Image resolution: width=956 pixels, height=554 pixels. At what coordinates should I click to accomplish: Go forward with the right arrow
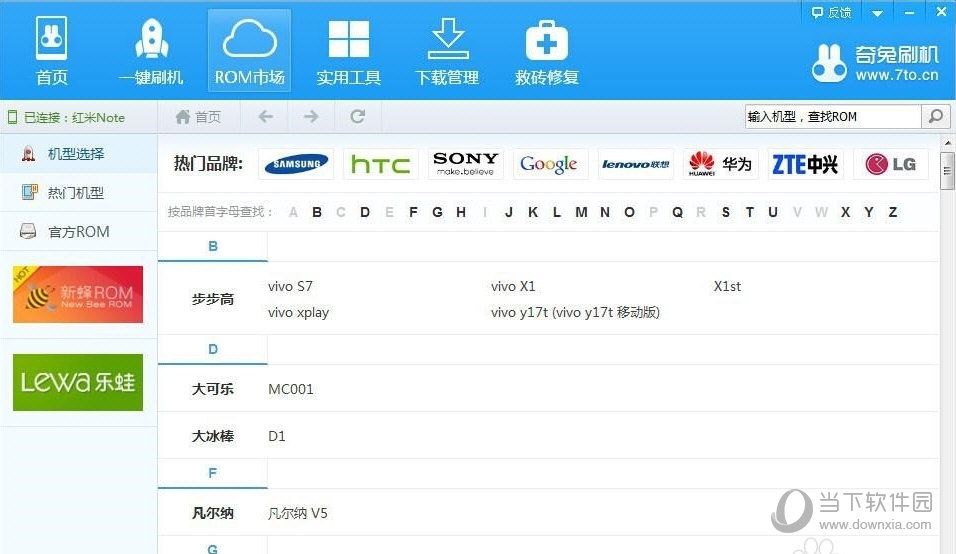click(x=311, y=116)
